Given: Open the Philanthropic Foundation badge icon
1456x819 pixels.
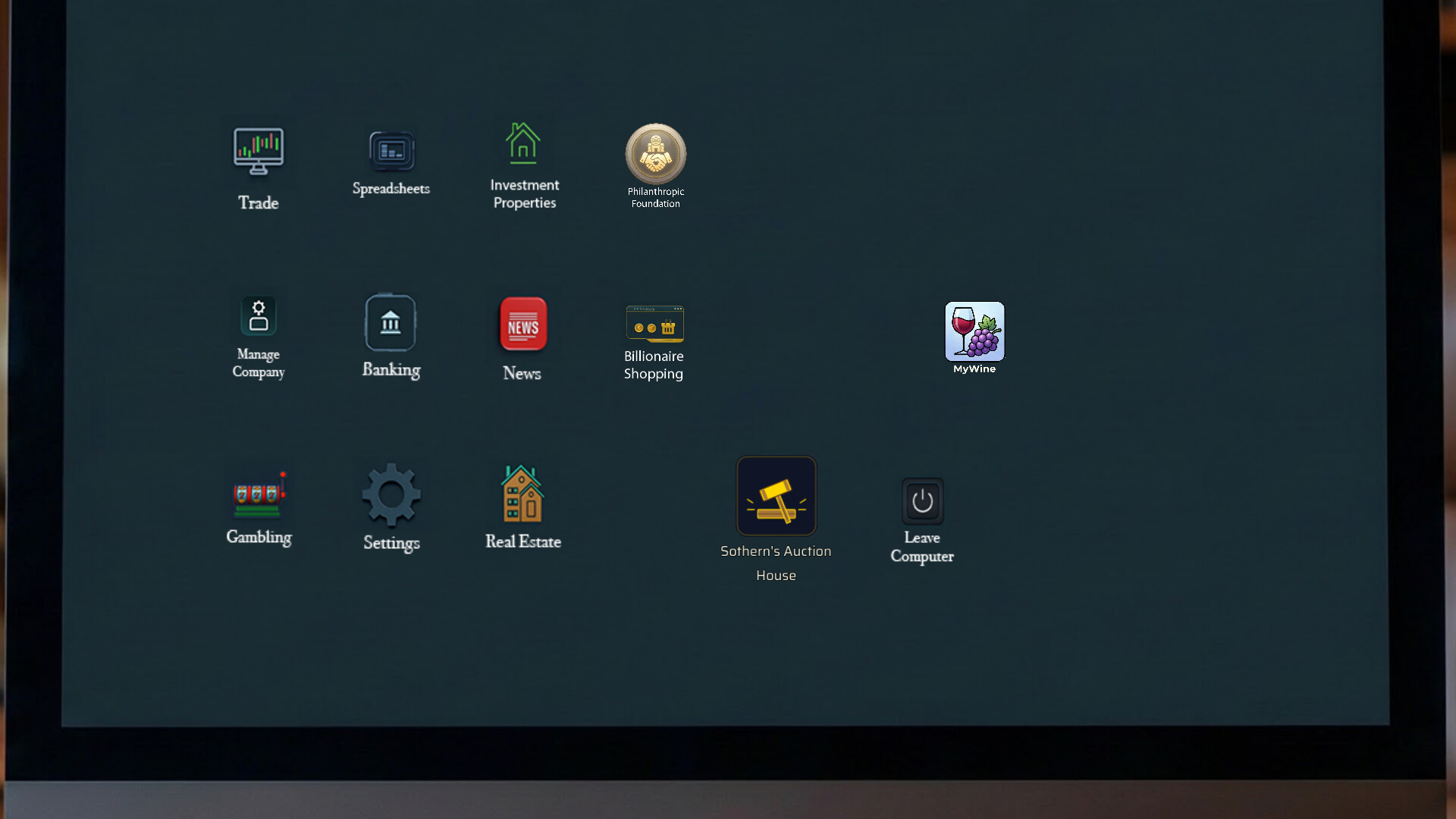Looking at the screenshot, I should tap(656, 154).
